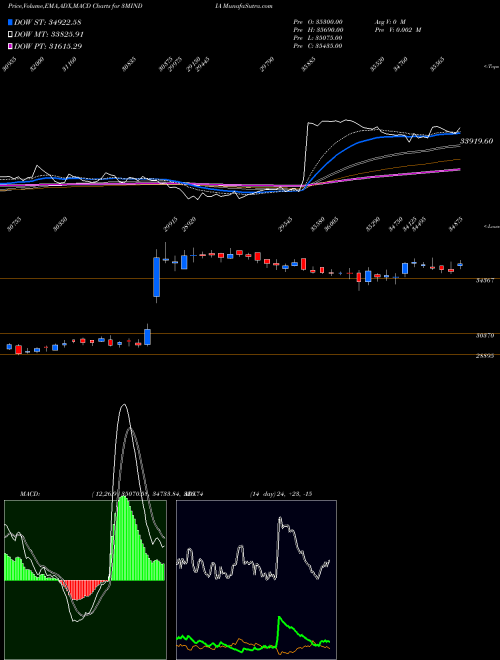Click the lows value 34875
This screenshot has height=660, width=500.
tap(456, 224)
